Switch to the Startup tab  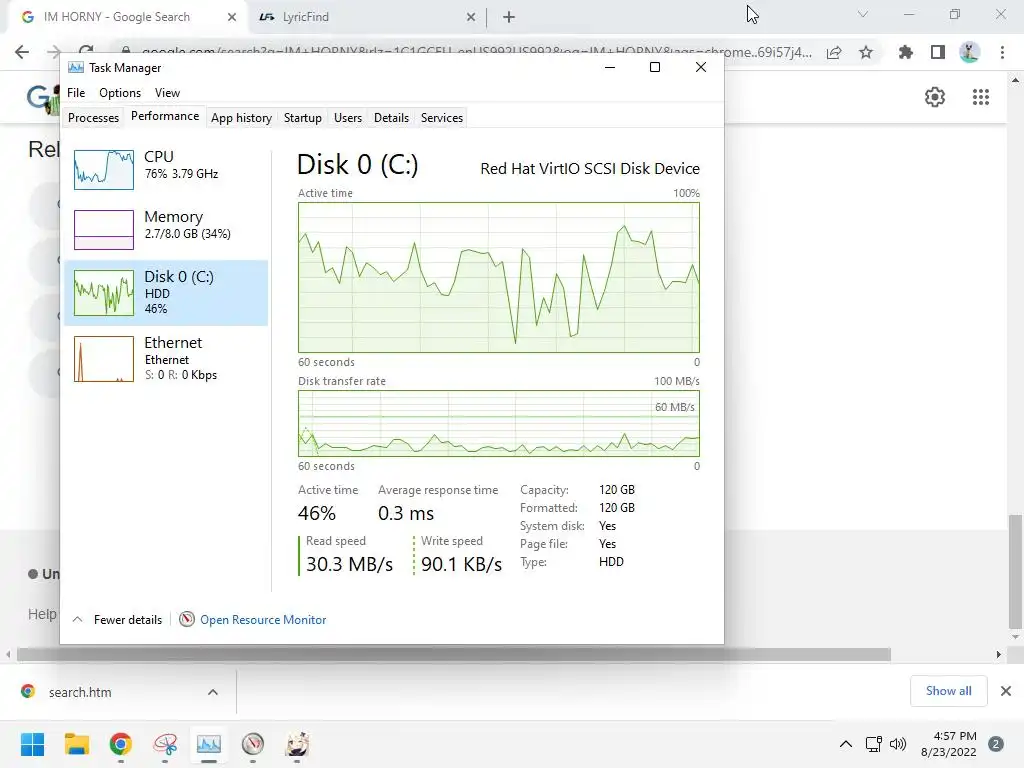click(x=302, y=118)
